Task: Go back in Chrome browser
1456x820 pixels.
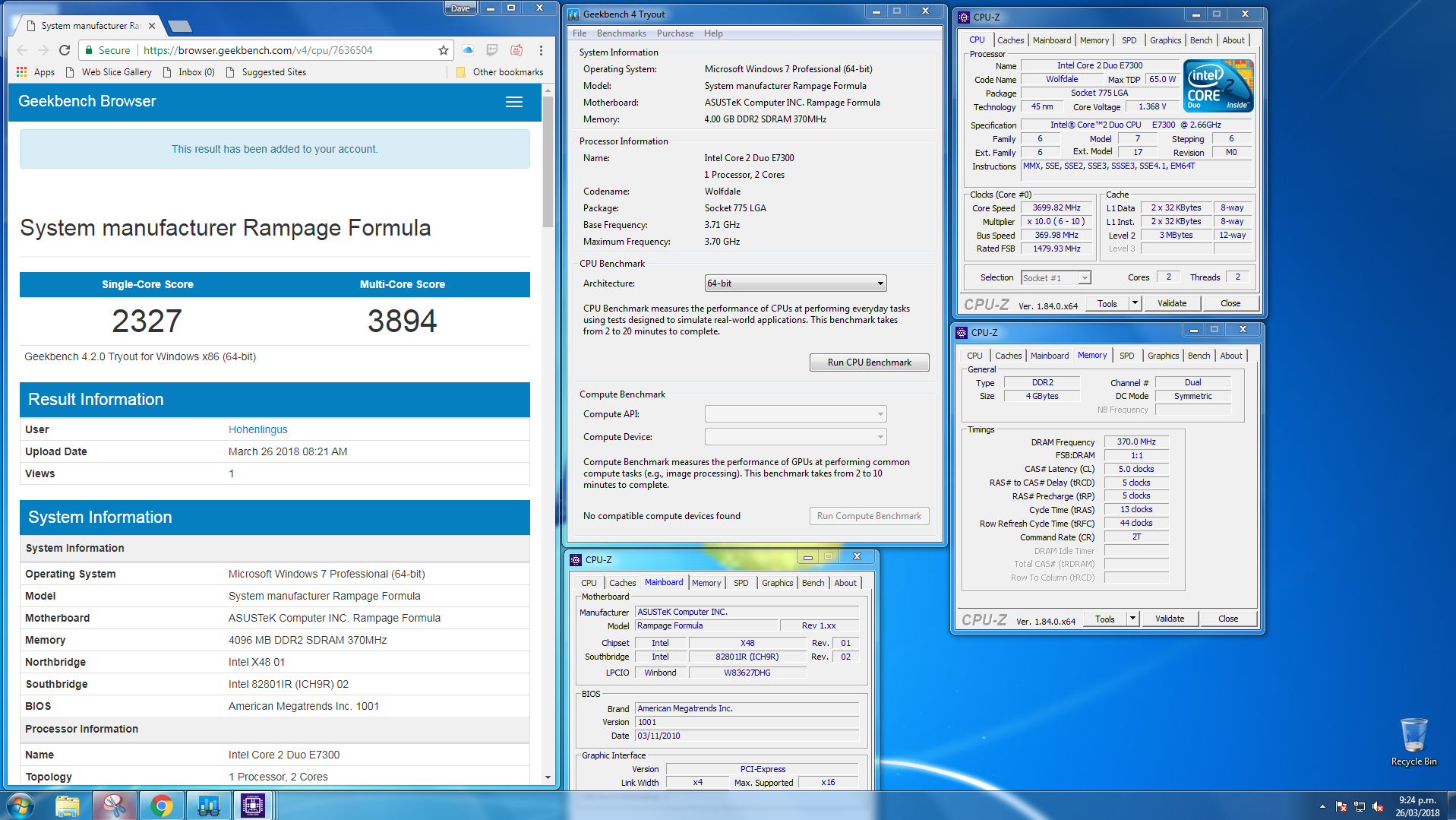Action: tap(22, 50)
